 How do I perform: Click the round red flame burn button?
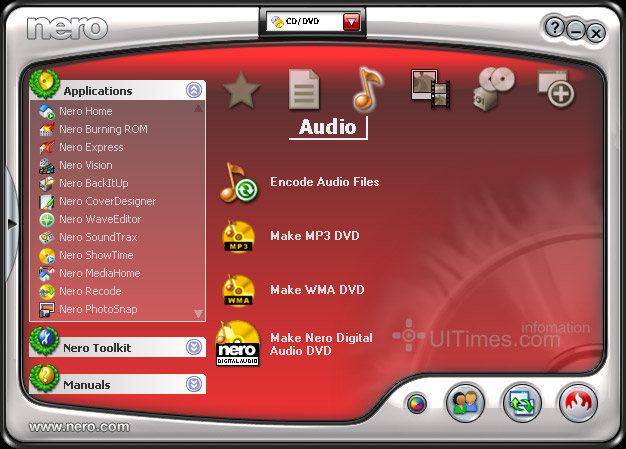tap(578, 402)
